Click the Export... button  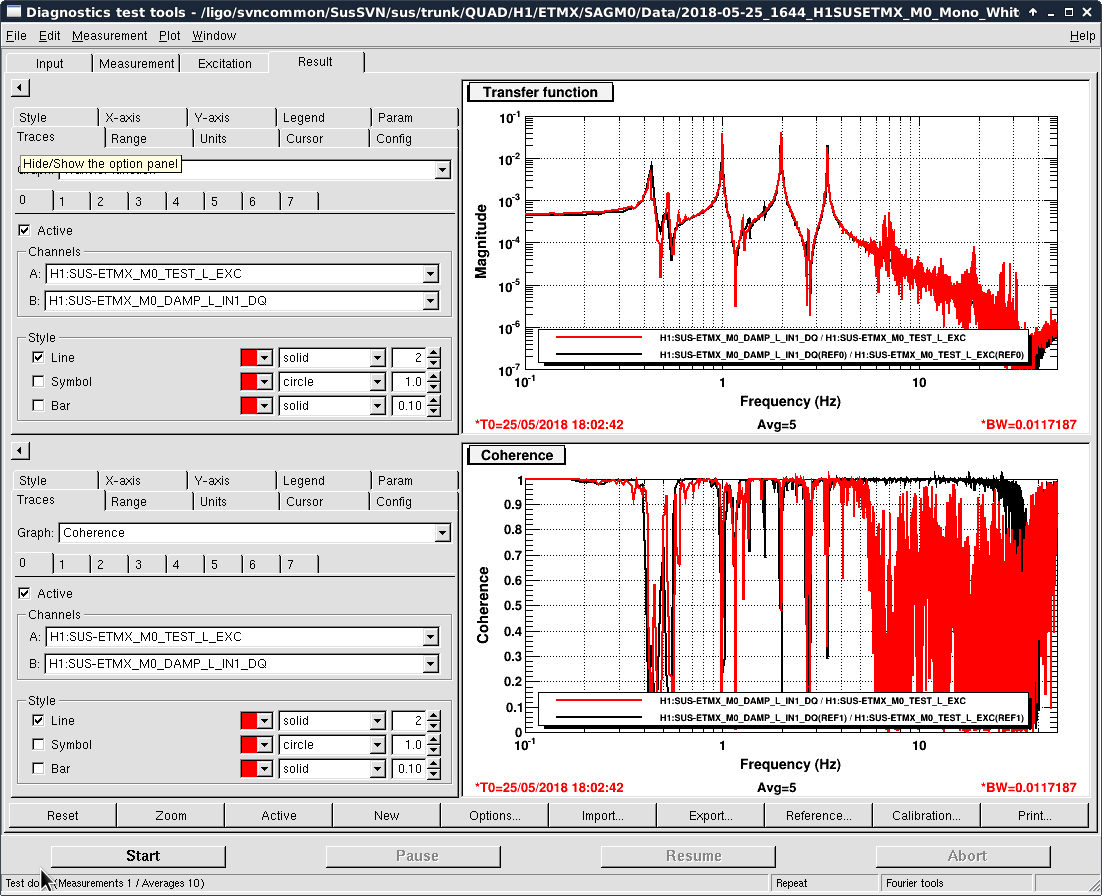[710, 816]
